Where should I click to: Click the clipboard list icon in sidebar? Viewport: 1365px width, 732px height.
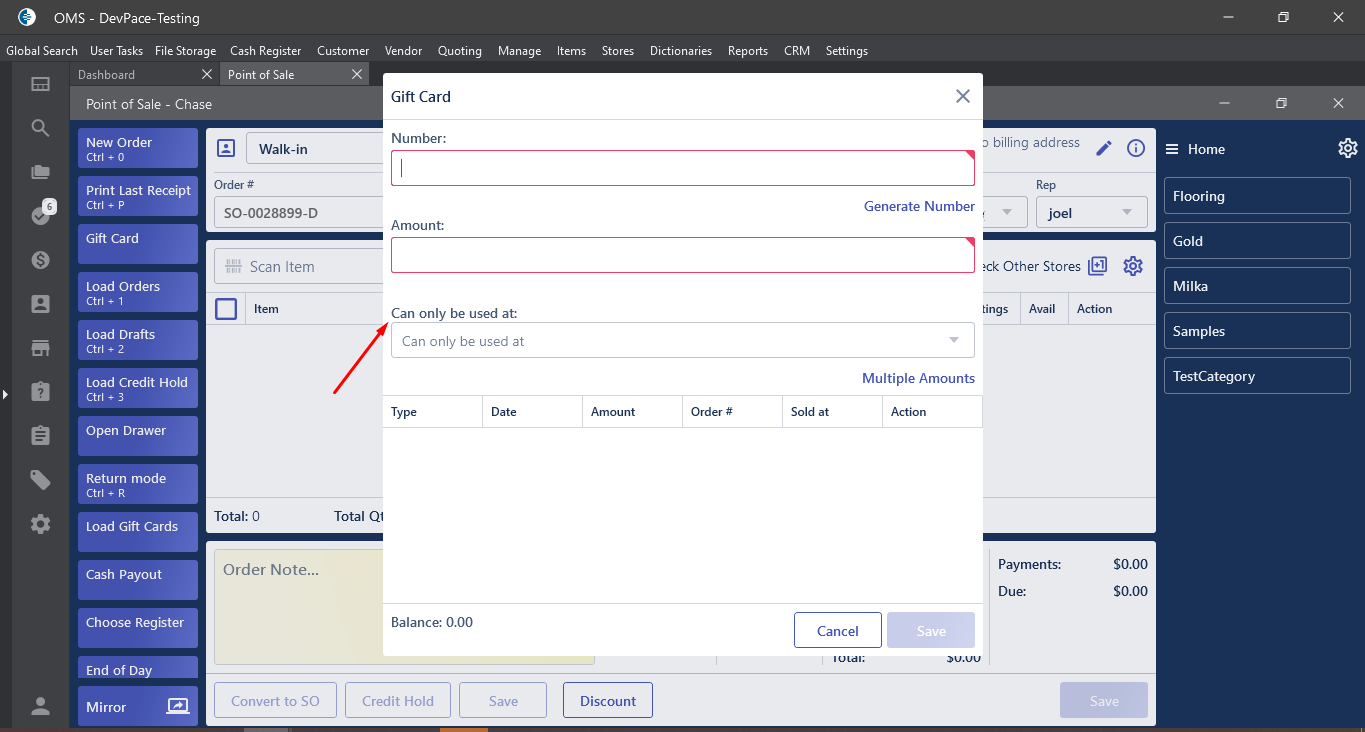(x=40, y=435)
